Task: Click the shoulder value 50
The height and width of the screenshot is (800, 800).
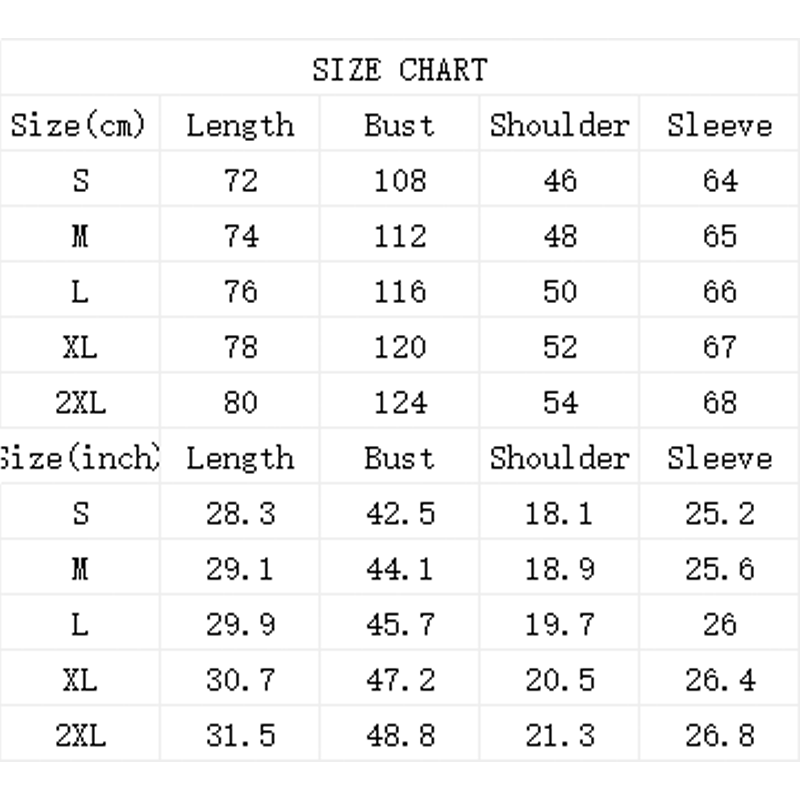Action: click(559, 292)
